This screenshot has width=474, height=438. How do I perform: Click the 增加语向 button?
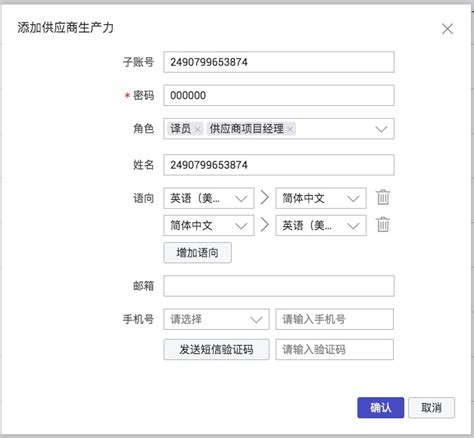tap(197, 253)
